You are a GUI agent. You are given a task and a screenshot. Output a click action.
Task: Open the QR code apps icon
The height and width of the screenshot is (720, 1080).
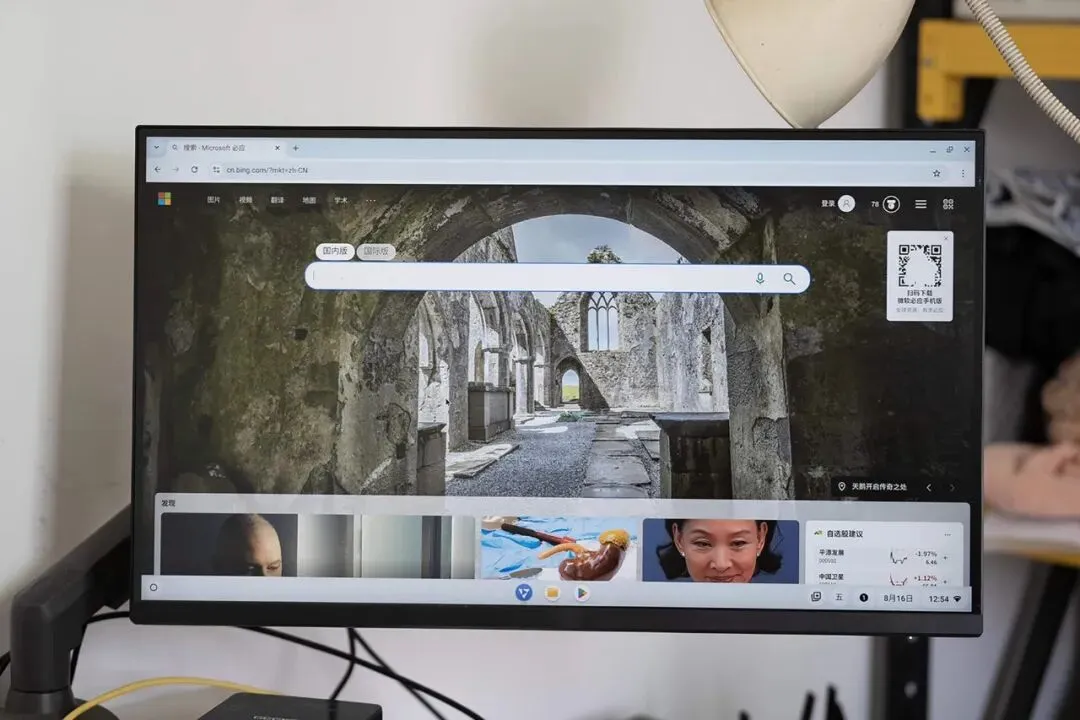(x=948, y=204)
